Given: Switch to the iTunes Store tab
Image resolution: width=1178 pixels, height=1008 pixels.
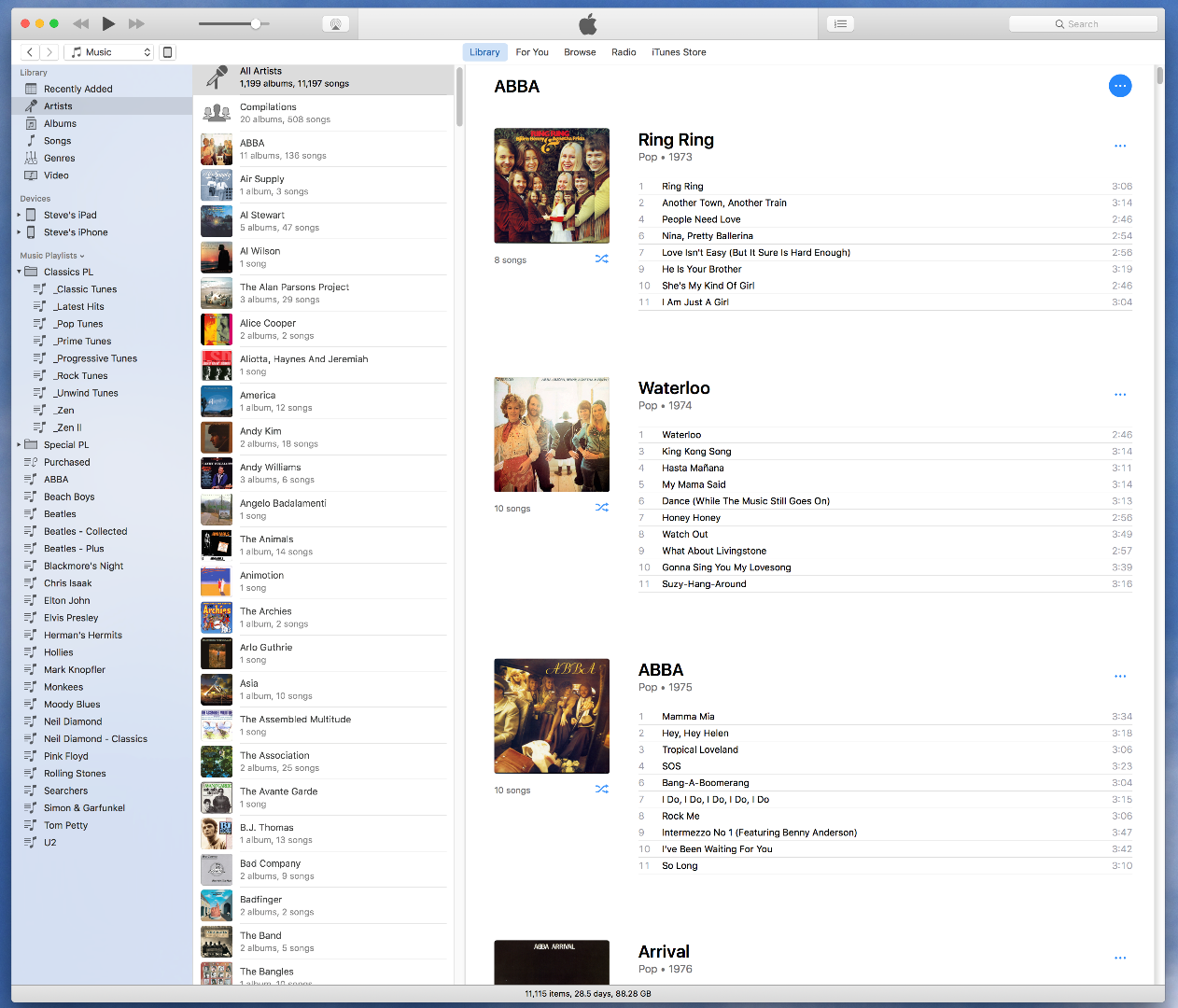Looking at the screenshot, I should coord(679,52).
